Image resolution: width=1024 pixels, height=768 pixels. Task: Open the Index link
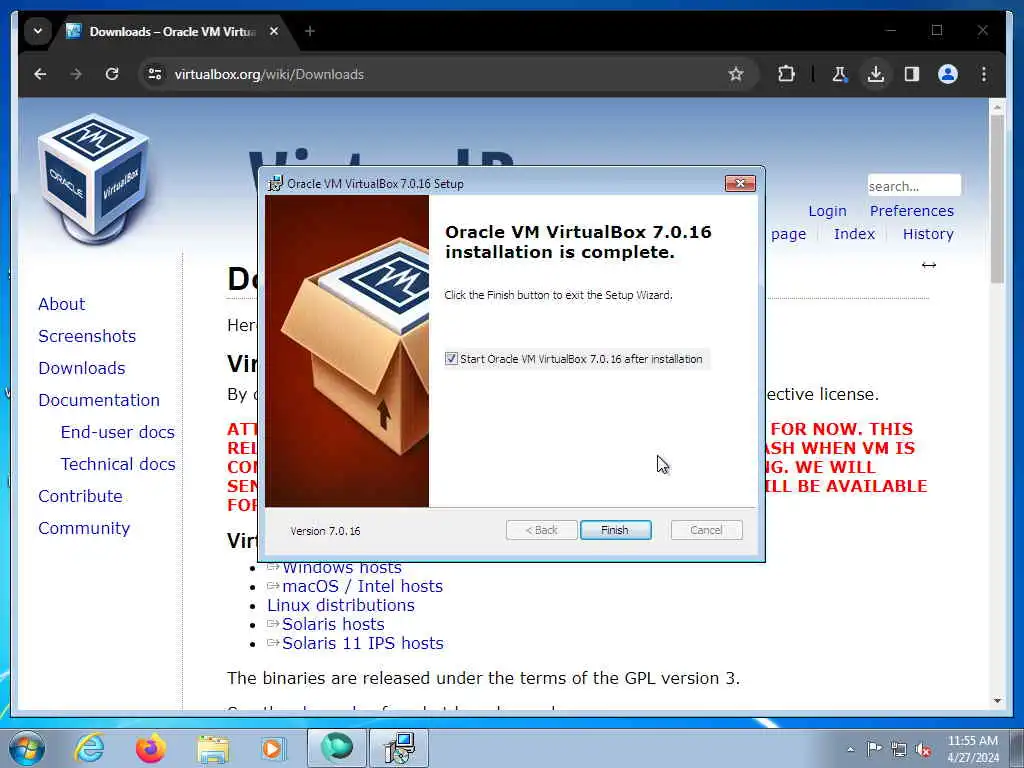(854, 234)
